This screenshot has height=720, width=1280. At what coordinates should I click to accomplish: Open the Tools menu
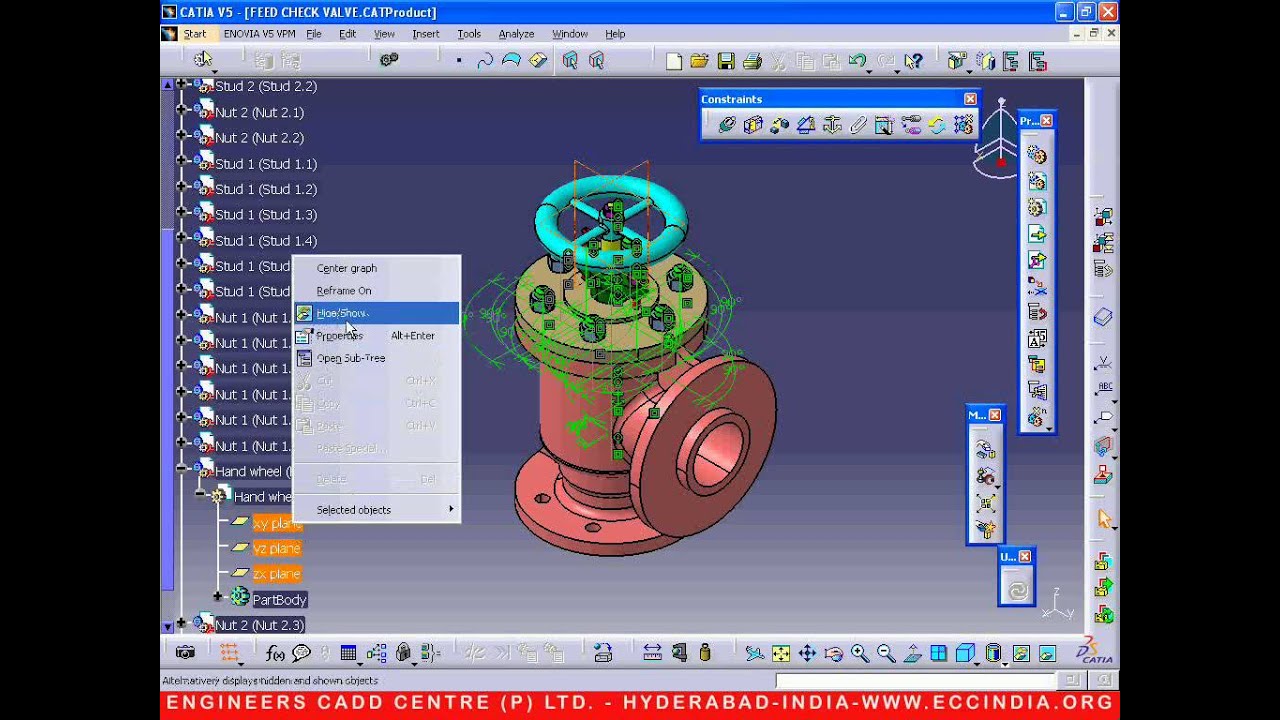tap(469, 34)
